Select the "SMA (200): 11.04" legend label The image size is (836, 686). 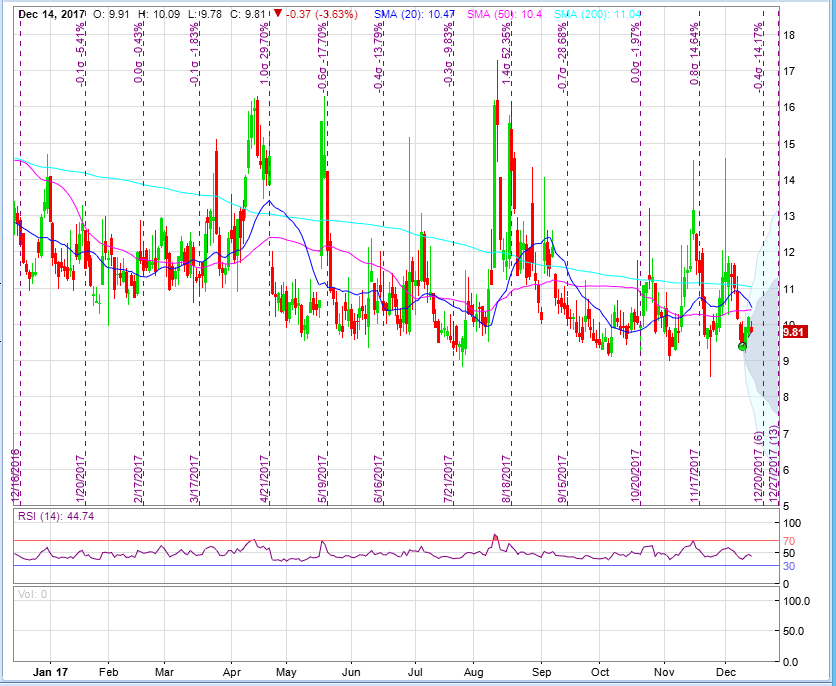coord(597,14)
